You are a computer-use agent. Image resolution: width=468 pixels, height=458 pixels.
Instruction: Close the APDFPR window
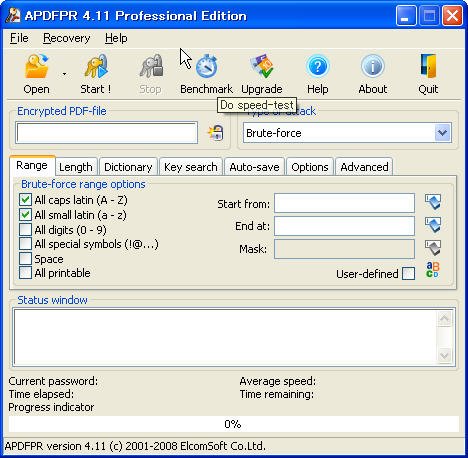pos(452,15)
